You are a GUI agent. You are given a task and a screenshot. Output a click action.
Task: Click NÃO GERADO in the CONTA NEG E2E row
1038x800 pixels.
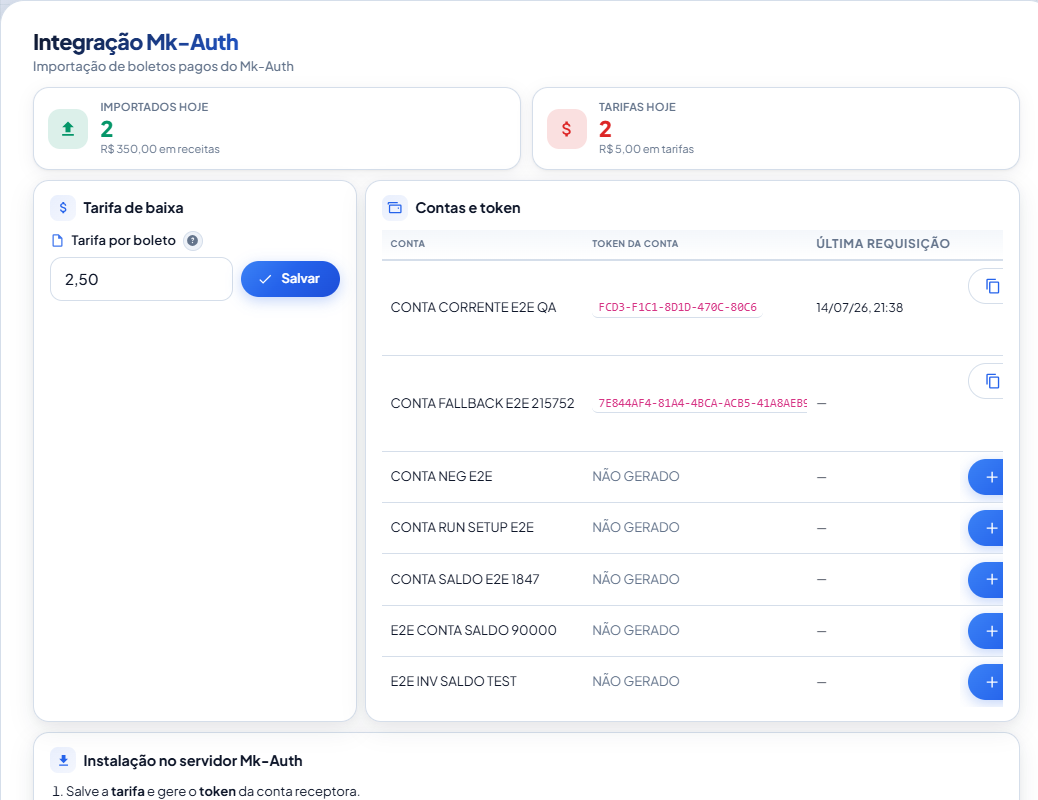click(x=636, y=477)
